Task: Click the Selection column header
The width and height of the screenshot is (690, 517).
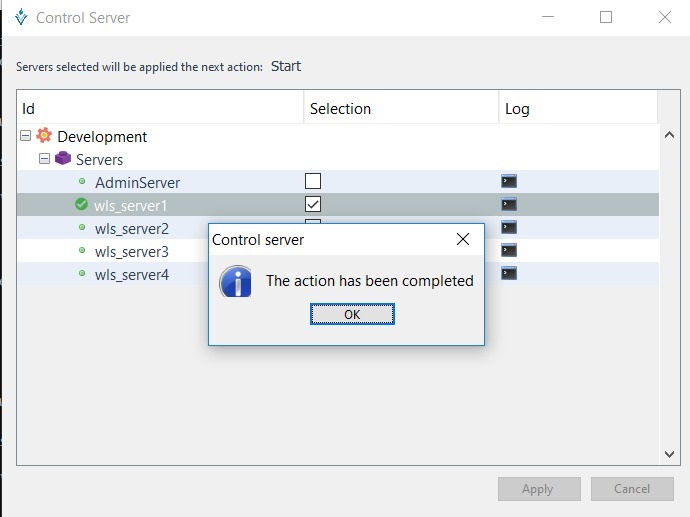Action: pos(400,108)
